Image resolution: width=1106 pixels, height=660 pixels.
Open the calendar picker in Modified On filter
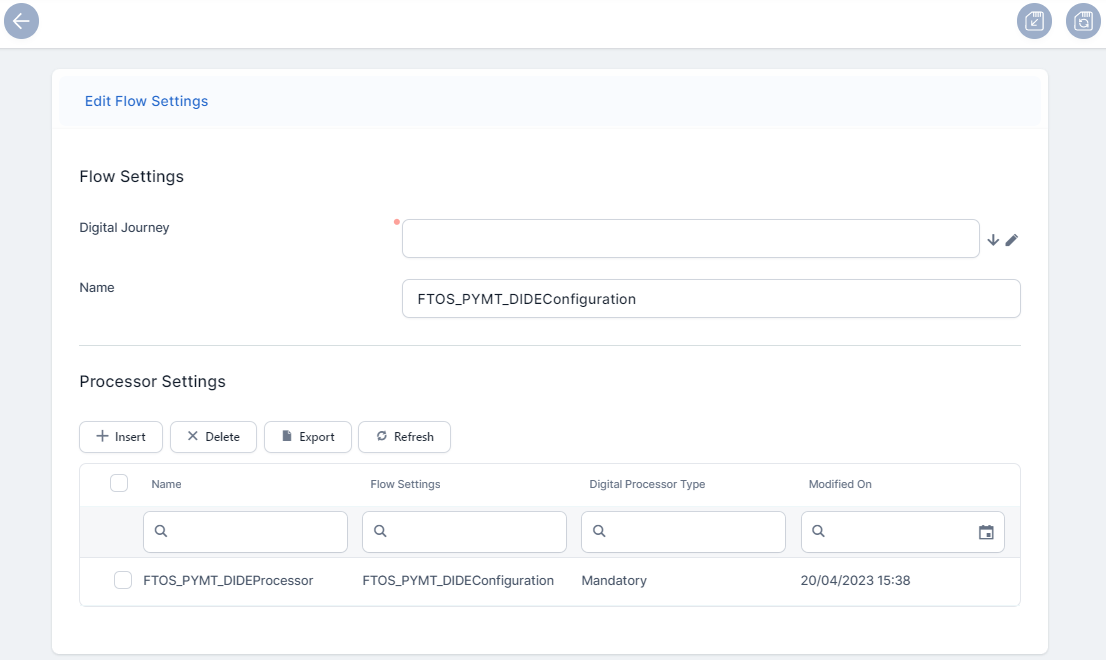click(x=986, y=533)
